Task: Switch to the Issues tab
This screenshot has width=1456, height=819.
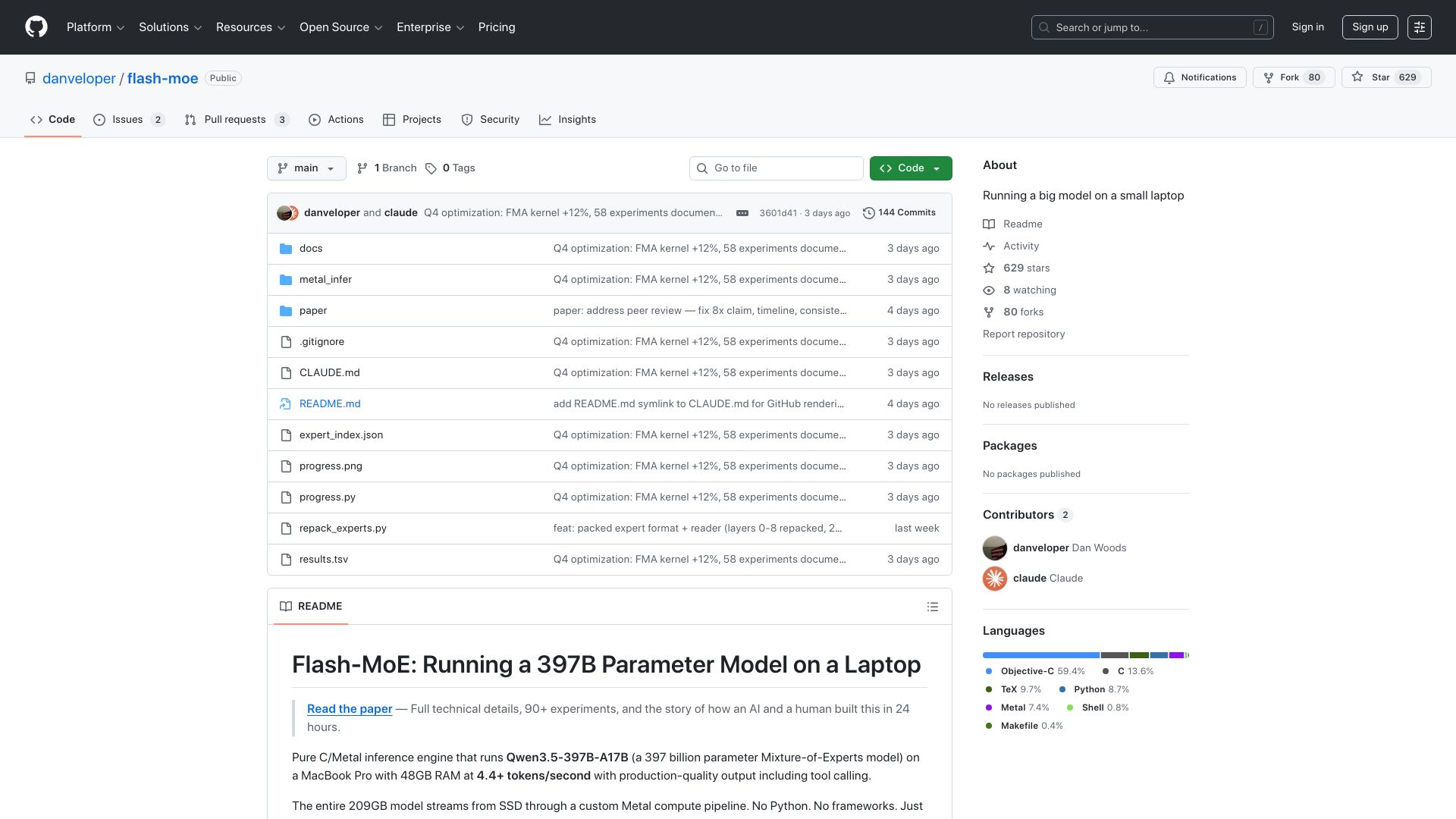Action: click(129, 120)
